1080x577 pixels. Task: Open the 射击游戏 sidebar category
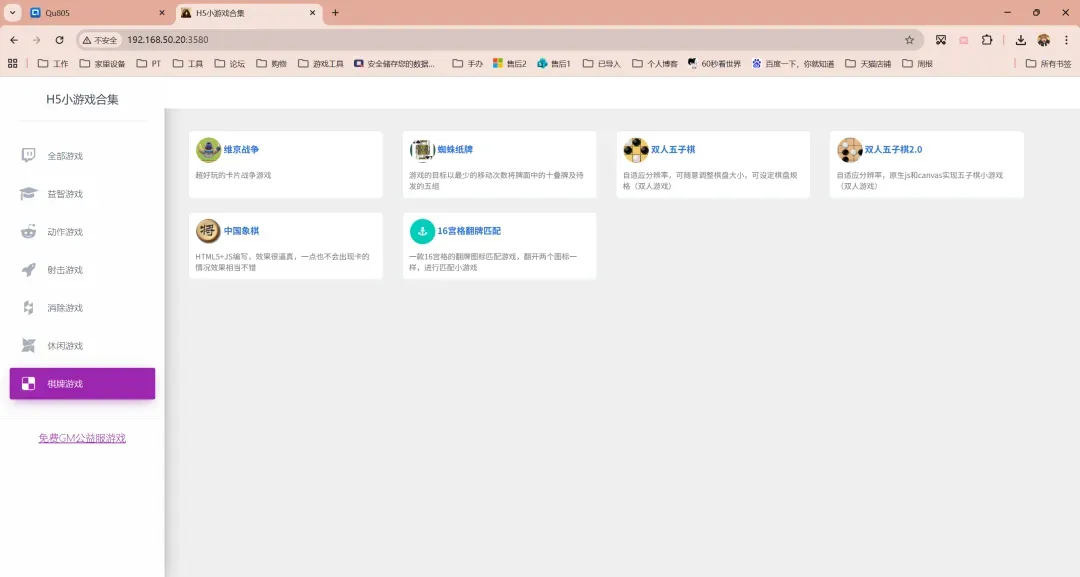(x=65, y=270)
